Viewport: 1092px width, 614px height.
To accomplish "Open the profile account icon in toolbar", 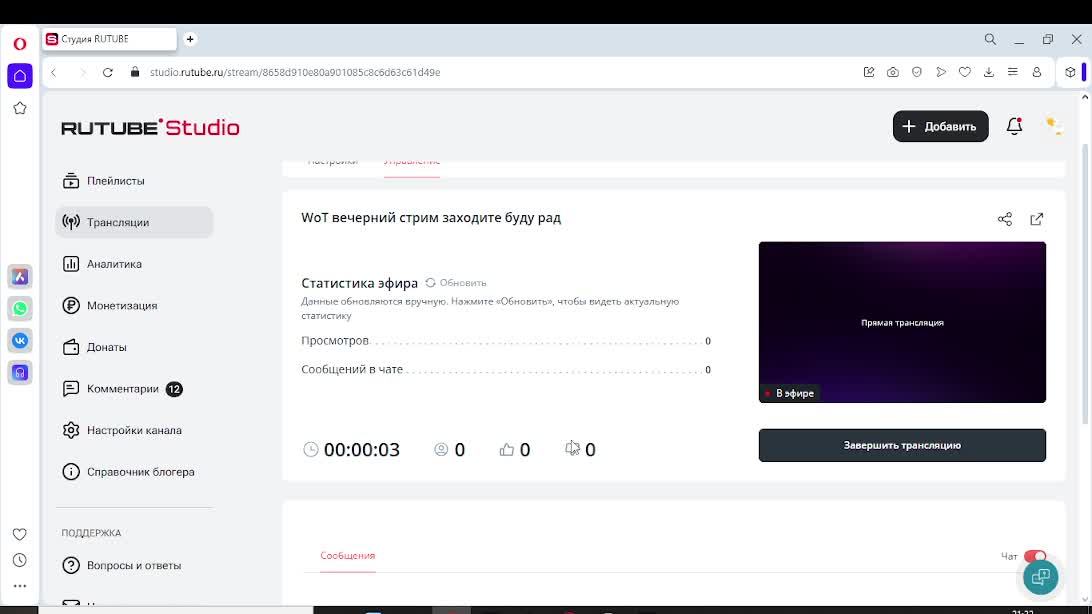I will point(1036,72).
